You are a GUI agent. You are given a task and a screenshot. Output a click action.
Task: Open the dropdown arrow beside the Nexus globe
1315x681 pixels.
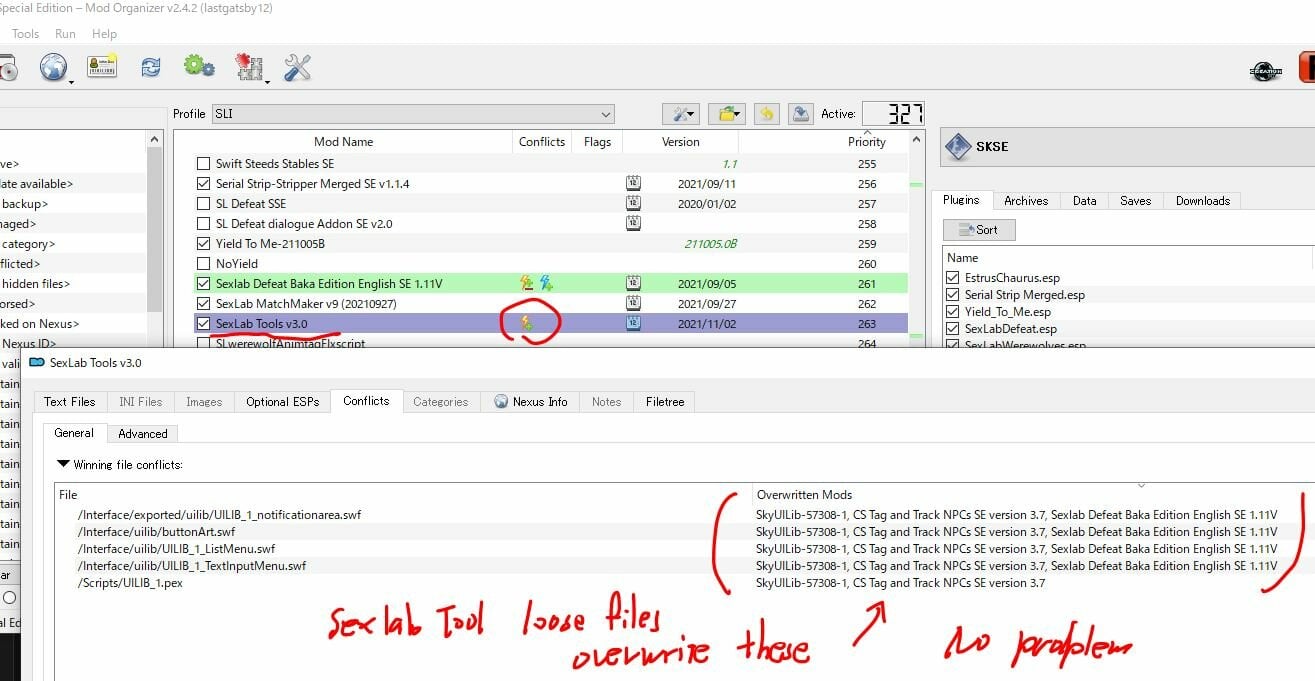(x=72, y=82)
